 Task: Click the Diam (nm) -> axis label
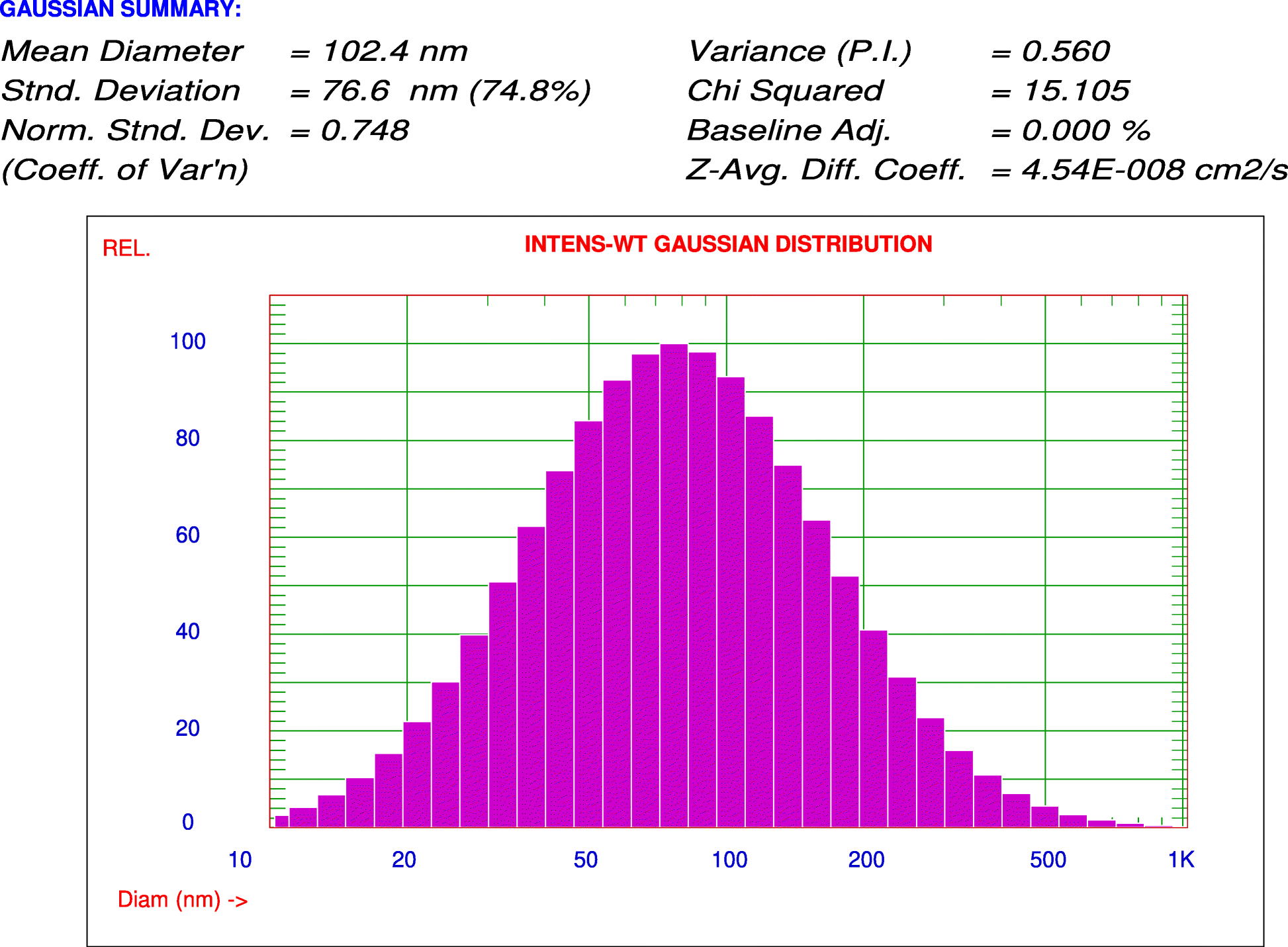(x=183, y=900)
